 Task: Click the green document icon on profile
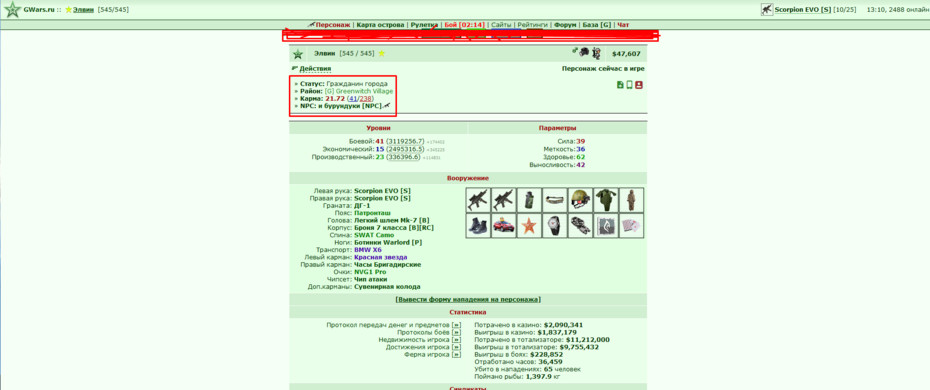[x=620, y=85]
